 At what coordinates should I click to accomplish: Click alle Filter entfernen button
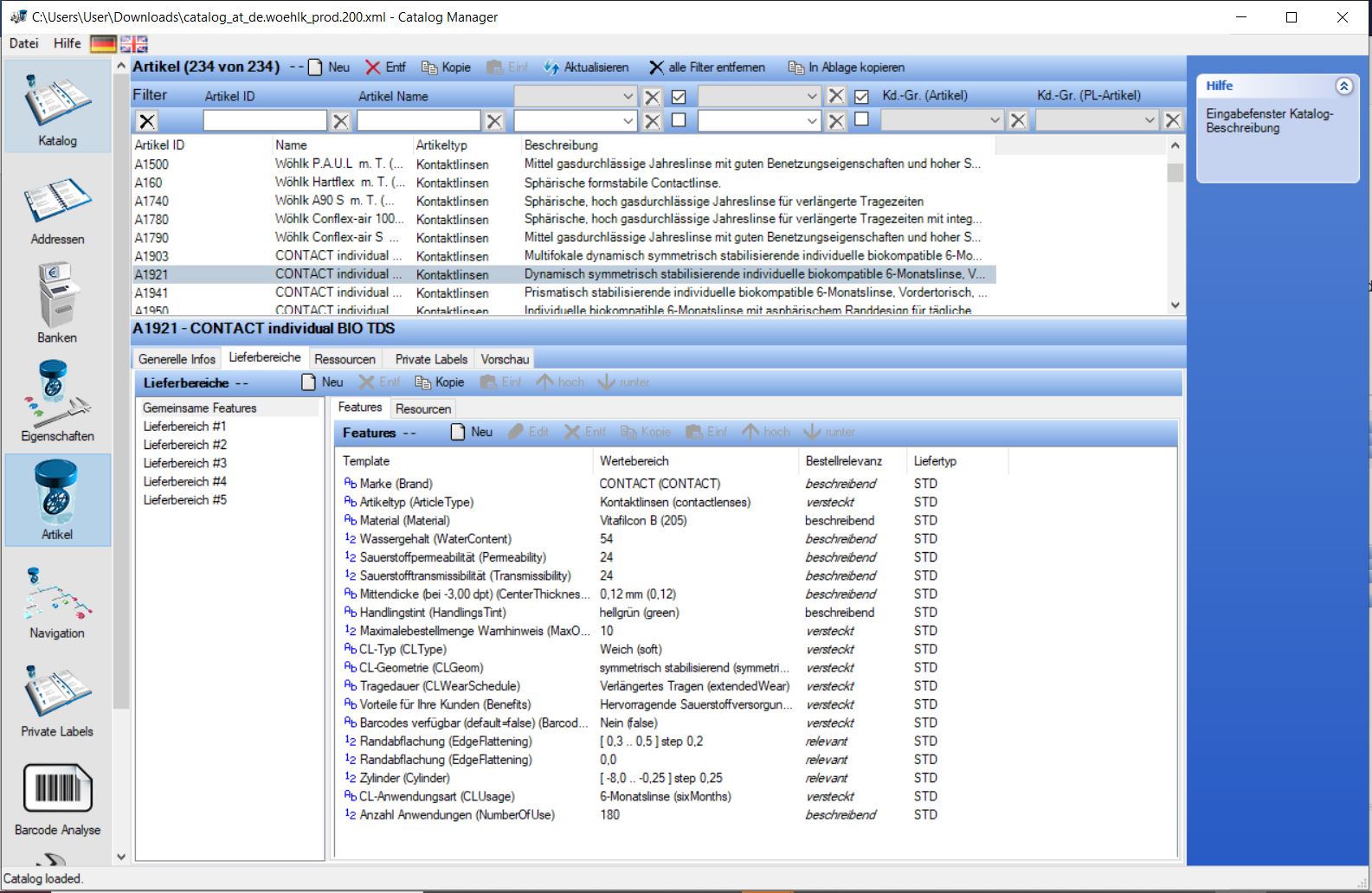click(707, 67)
